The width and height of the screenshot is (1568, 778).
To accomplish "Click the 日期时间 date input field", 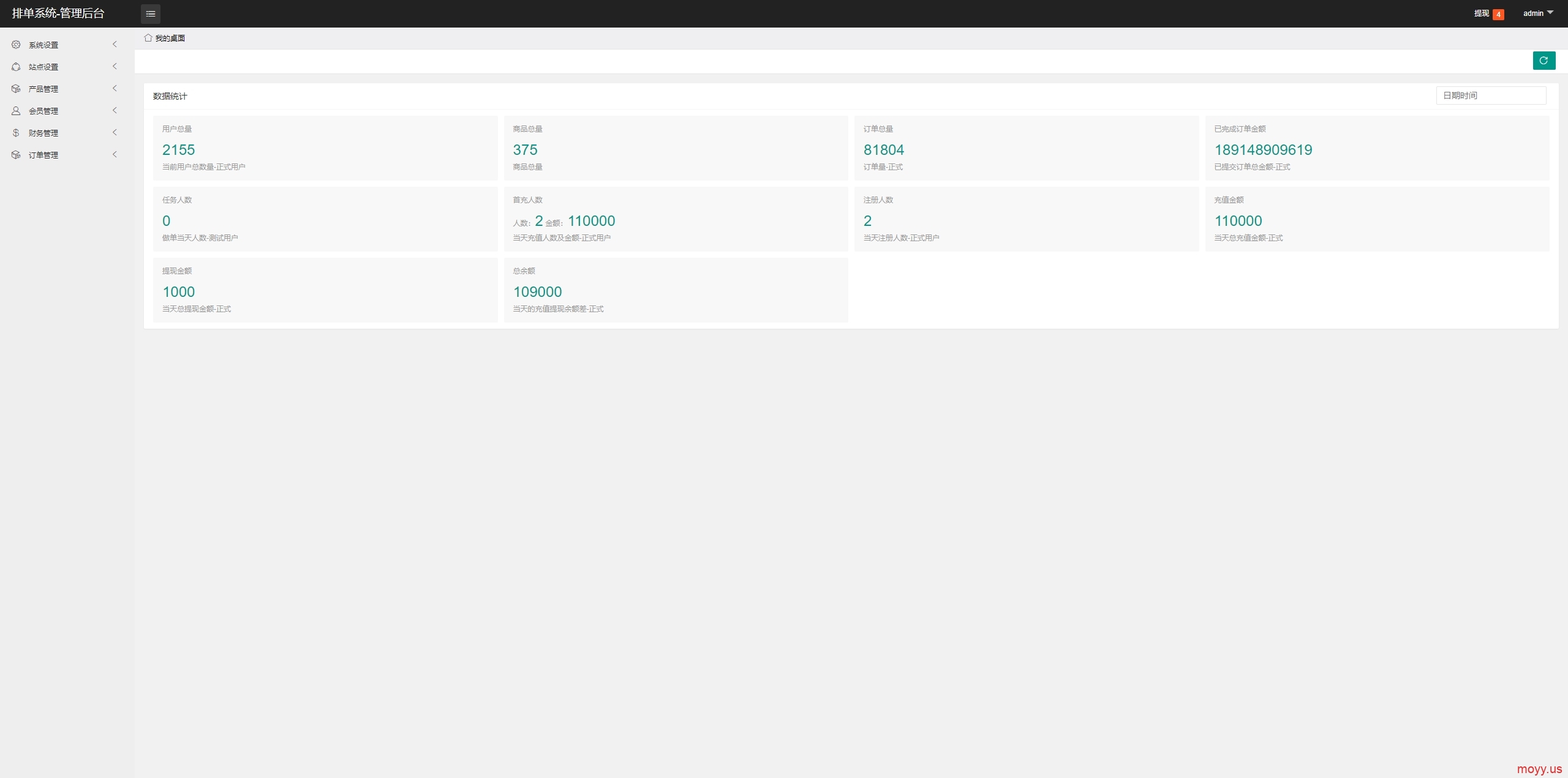I will 1491,95.
